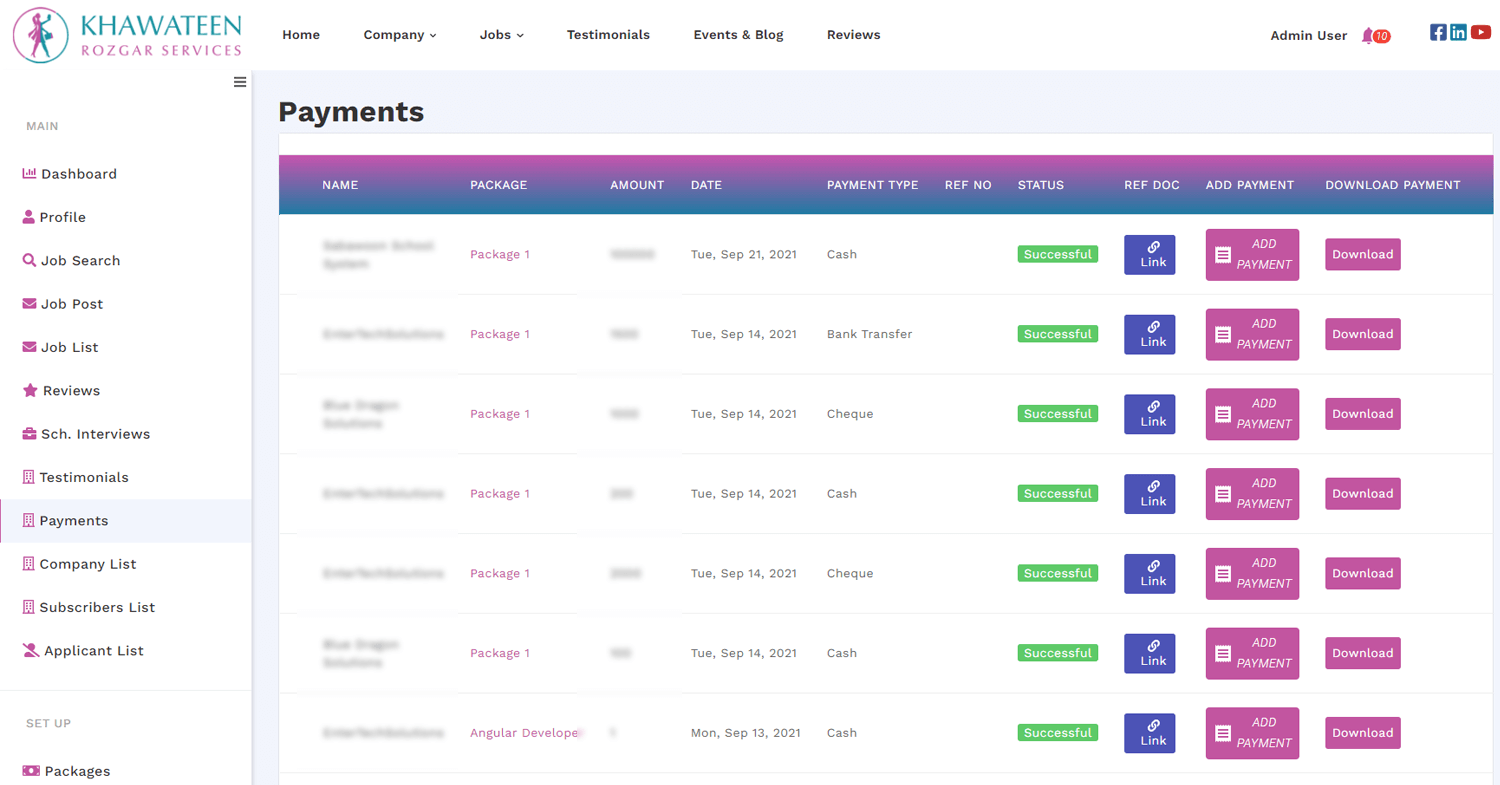This screenshot has width=1500, height=785.
Task: Toggle the sidebar hamburger menu icon
Action: [240, 82]
